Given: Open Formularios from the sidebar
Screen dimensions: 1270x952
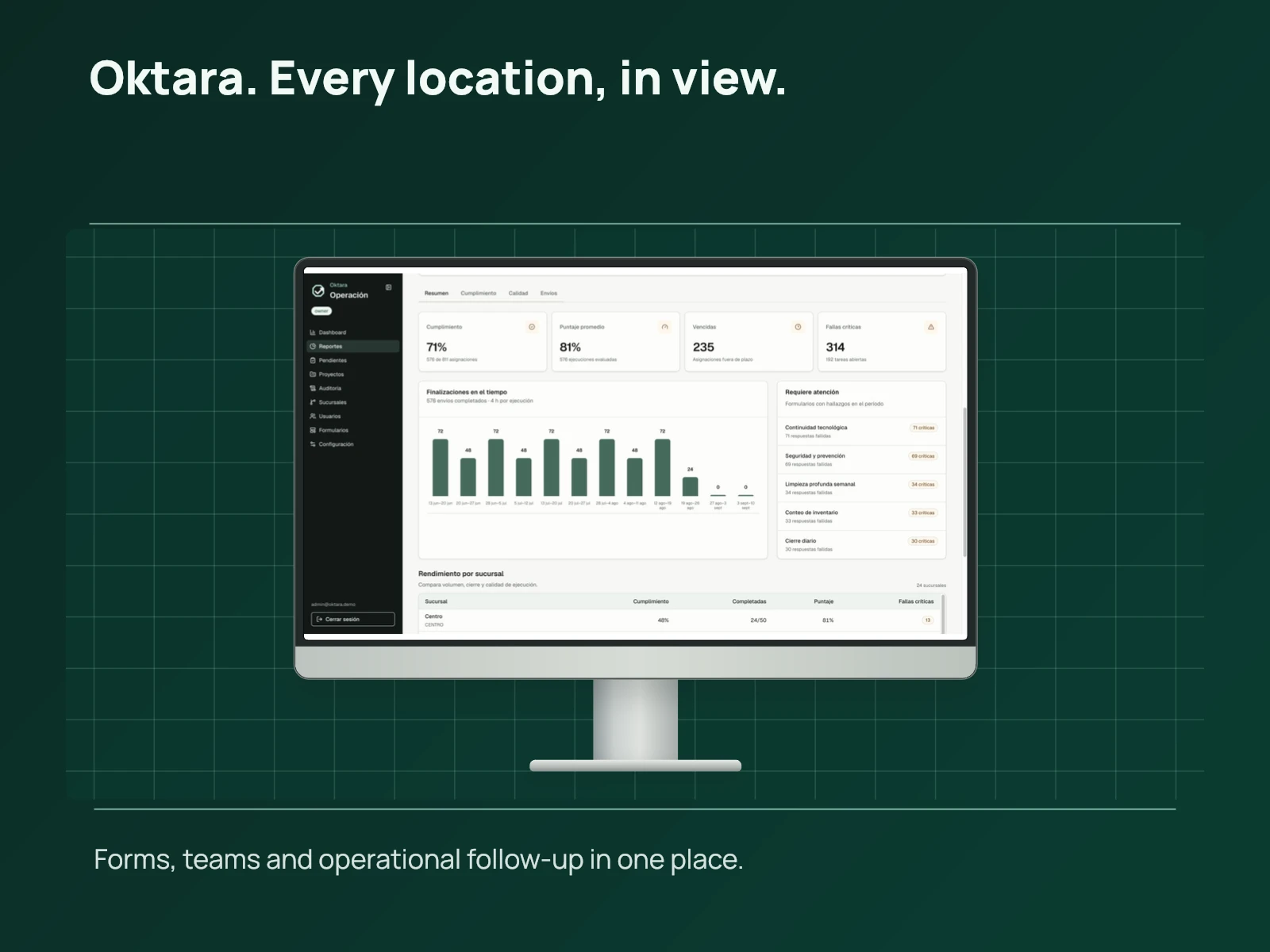Looking at the screenshot, I should click(x=354, y=430).
